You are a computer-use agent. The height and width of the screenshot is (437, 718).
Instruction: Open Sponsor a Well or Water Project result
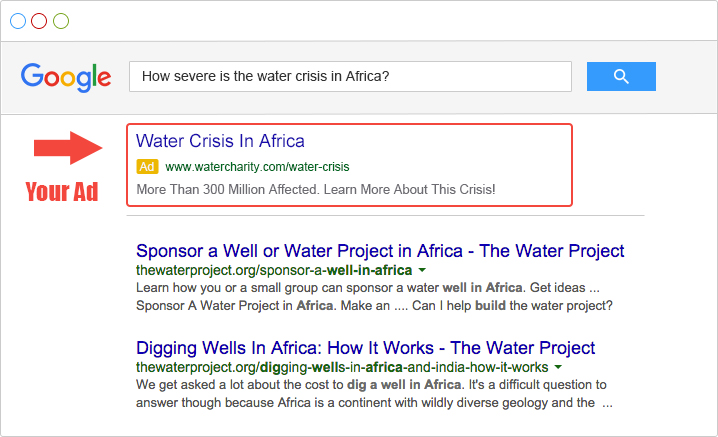(380, 251)
